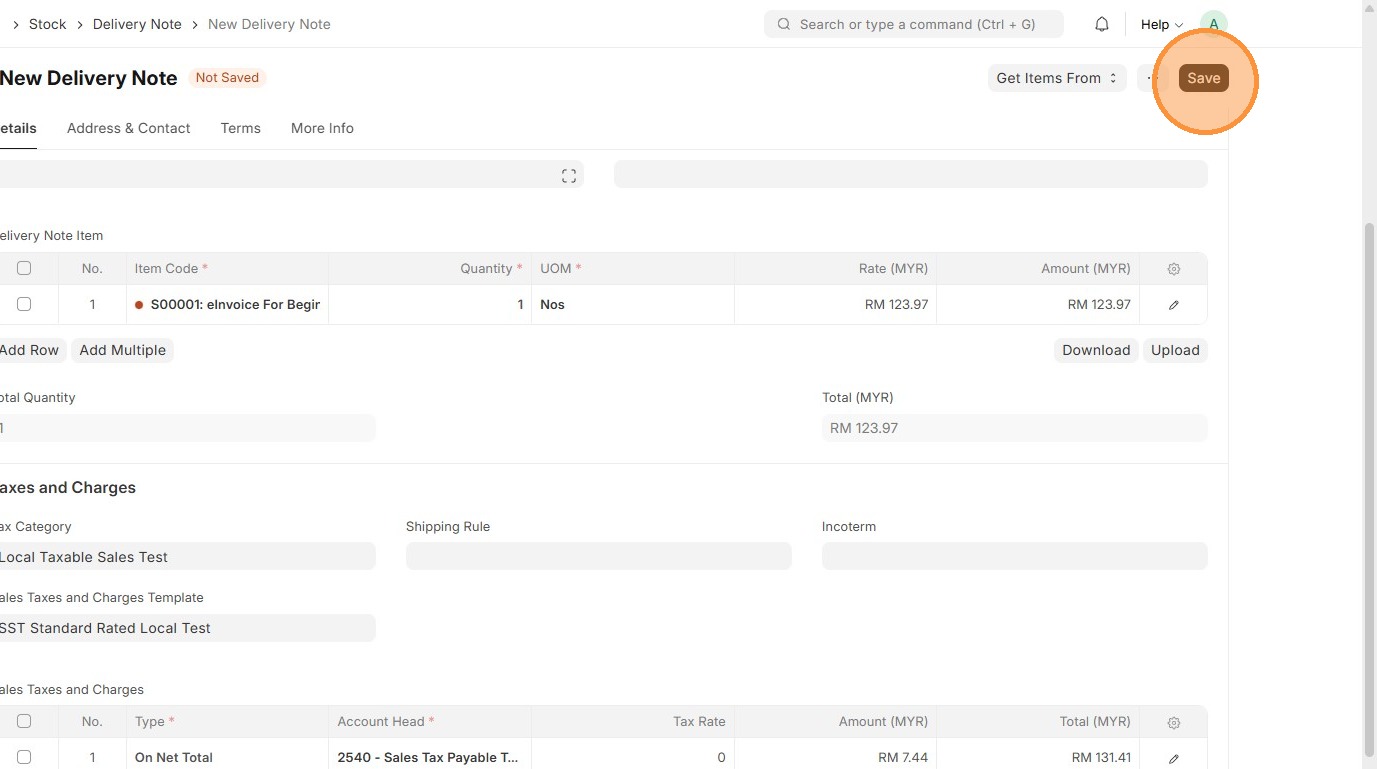This screenshot has width=1377, height=769.
Task: Select all rows in Delivery Note Item table
Action: [24, 268]
